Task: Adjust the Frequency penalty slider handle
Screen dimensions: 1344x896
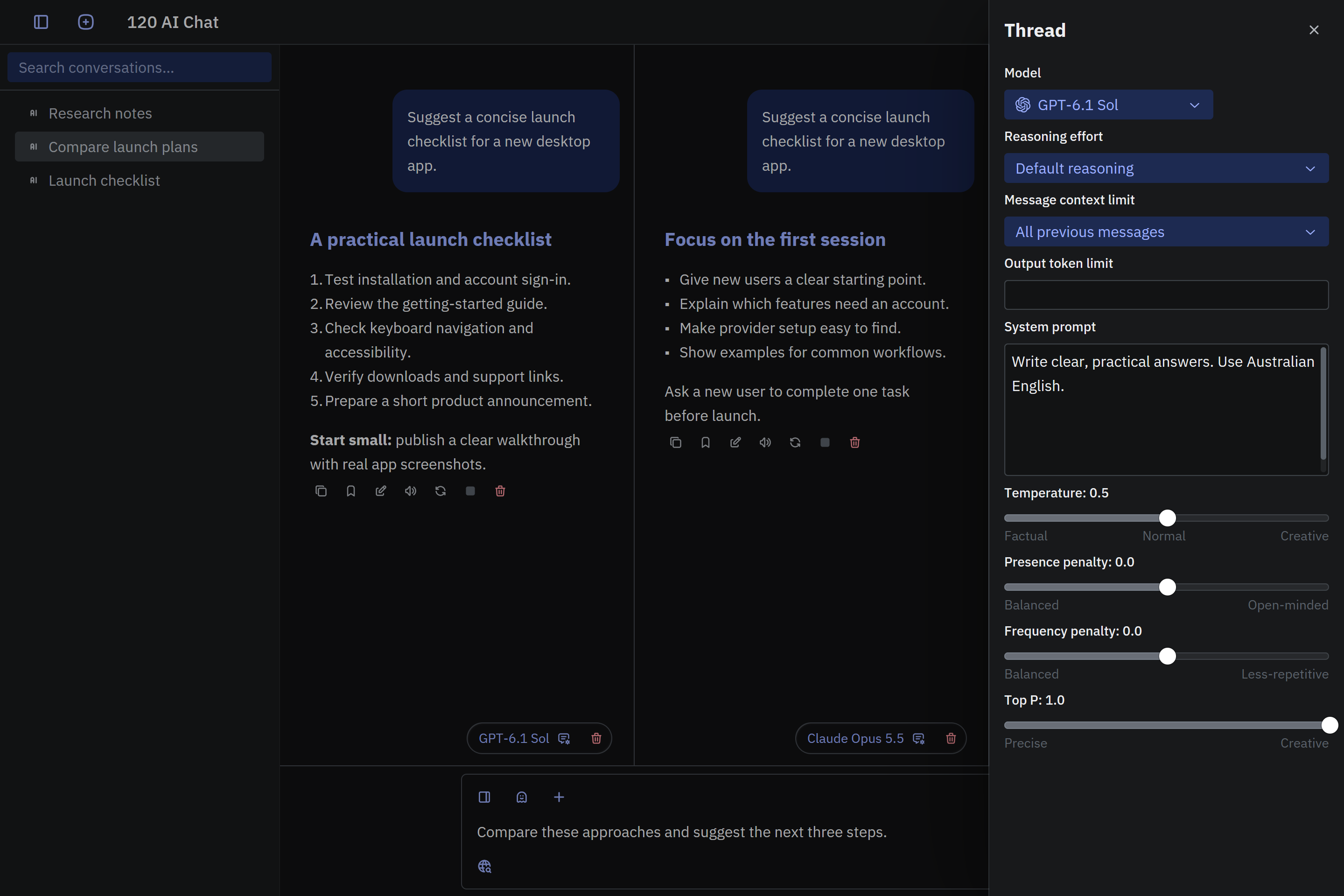Action: click(x=1168, y=656)
